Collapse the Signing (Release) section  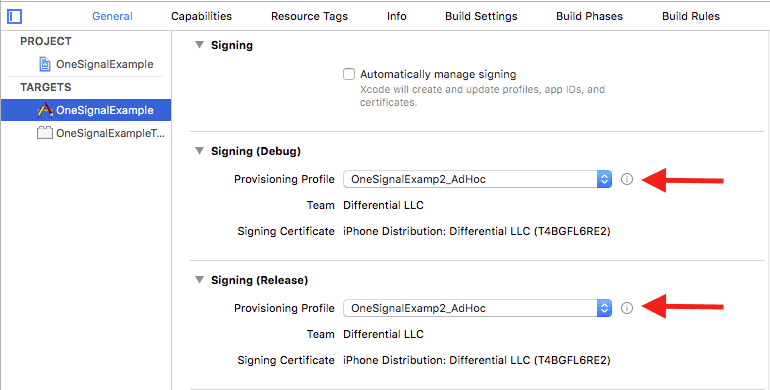tap(199, 279)
